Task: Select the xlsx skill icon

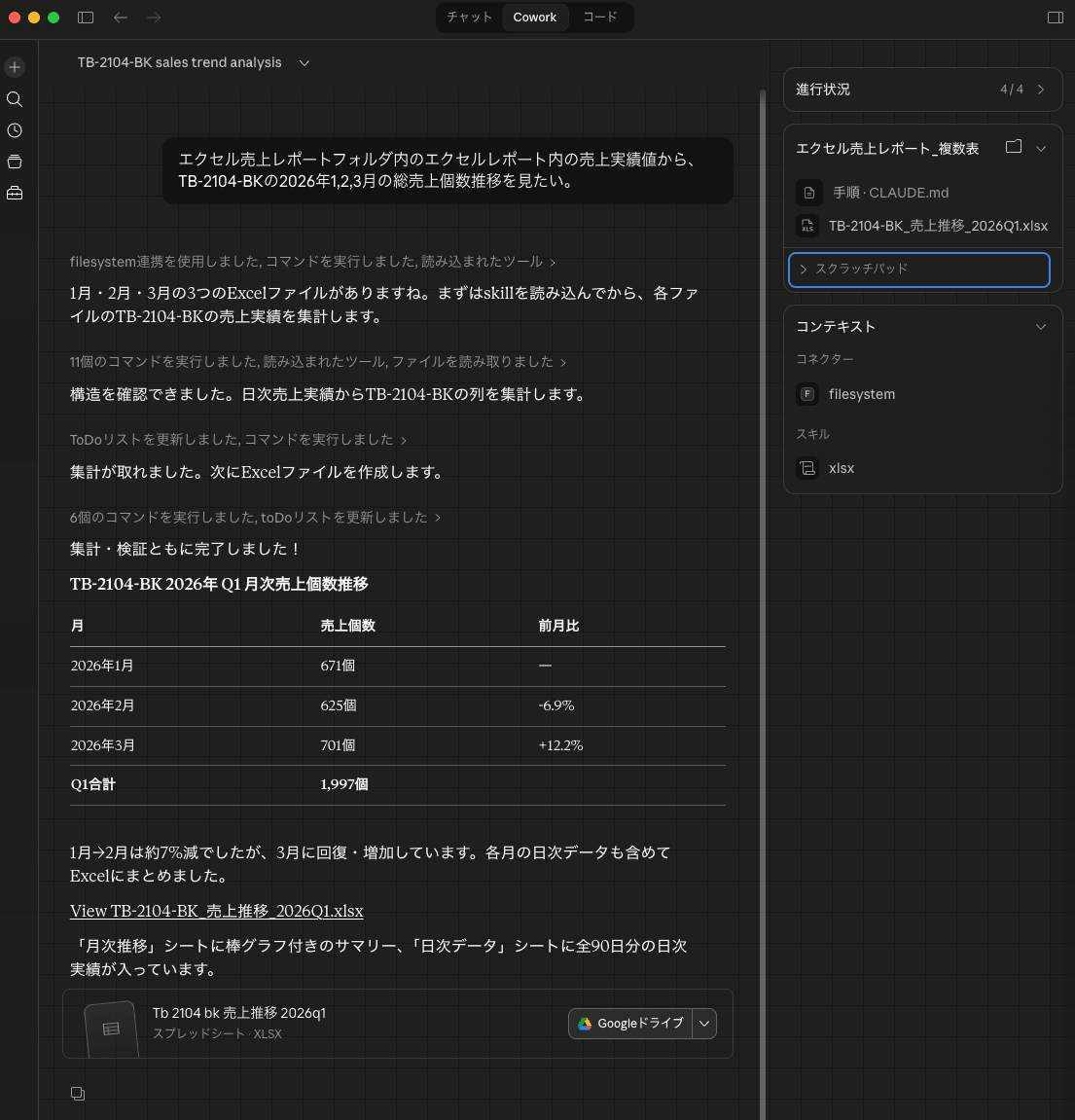Action: point(807,468)
